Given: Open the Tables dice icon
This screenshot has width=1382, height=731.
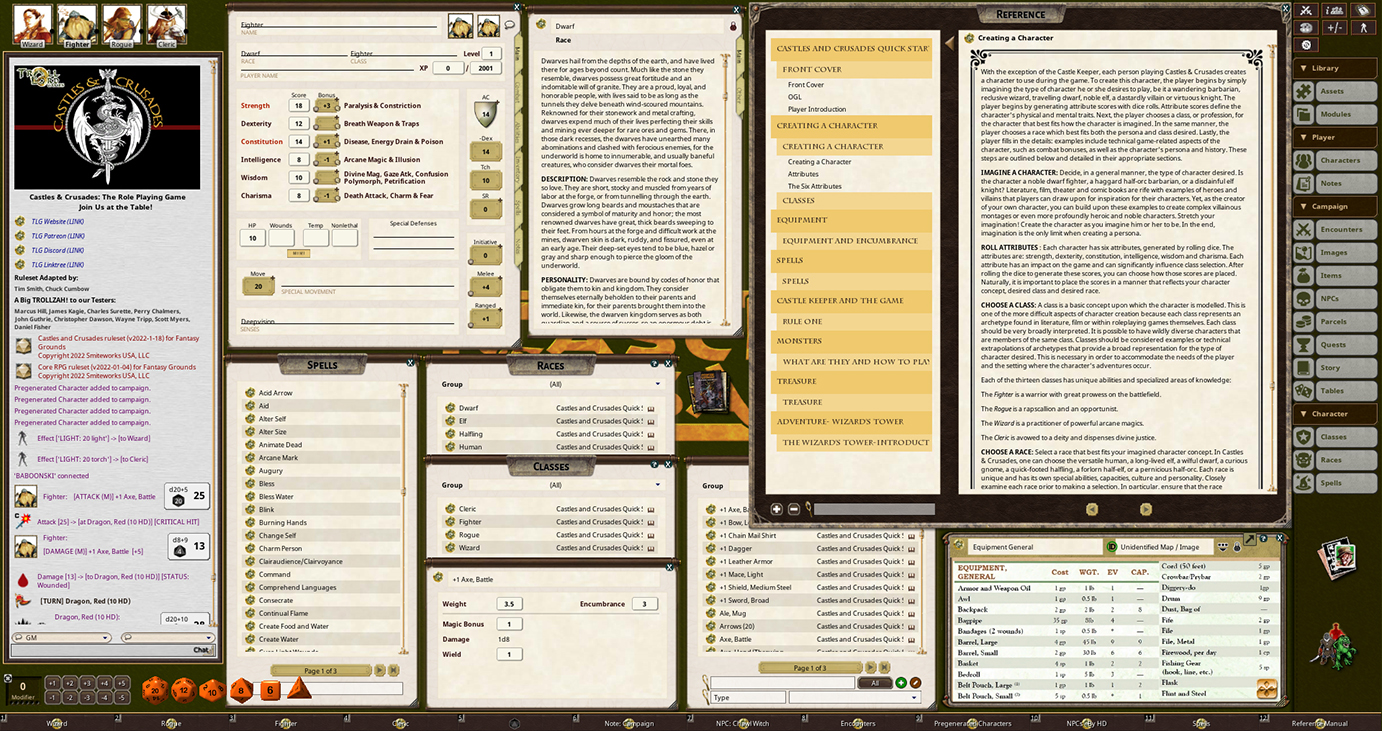Looking at the screenshot, I should point(1304,390).
